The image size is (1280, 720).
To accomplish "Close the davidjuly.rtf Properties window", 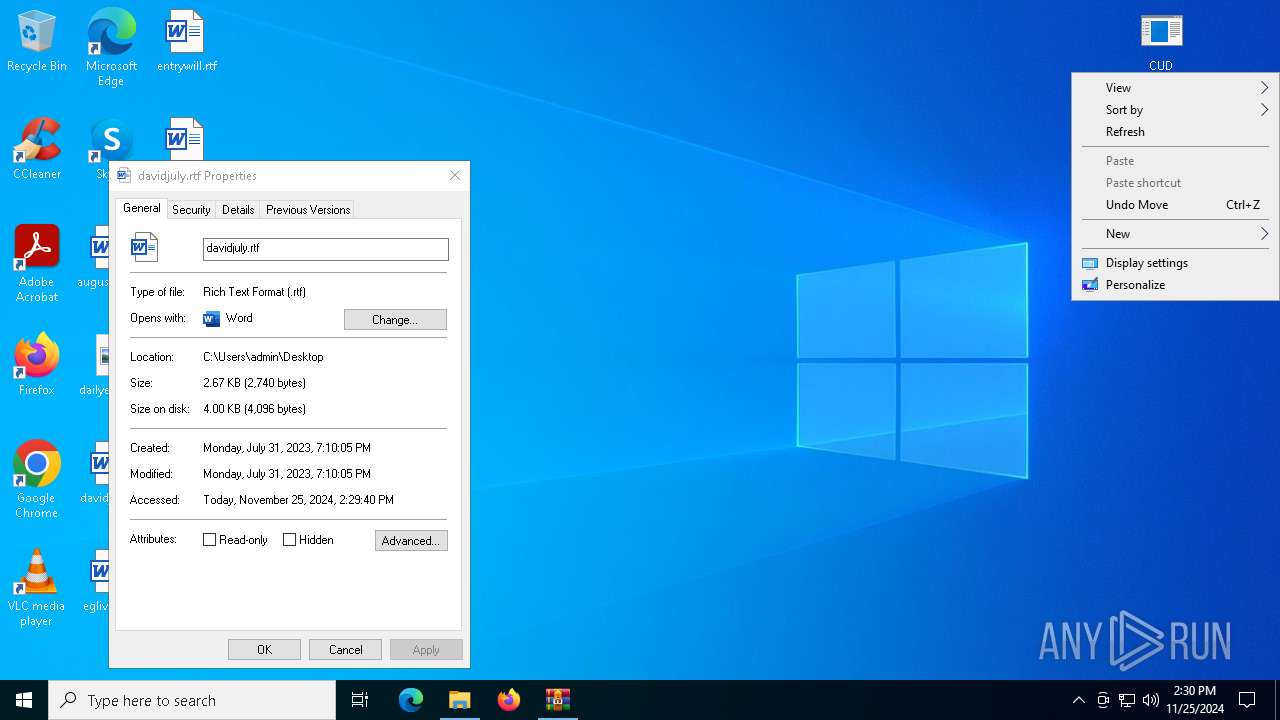I will (455, 175).
